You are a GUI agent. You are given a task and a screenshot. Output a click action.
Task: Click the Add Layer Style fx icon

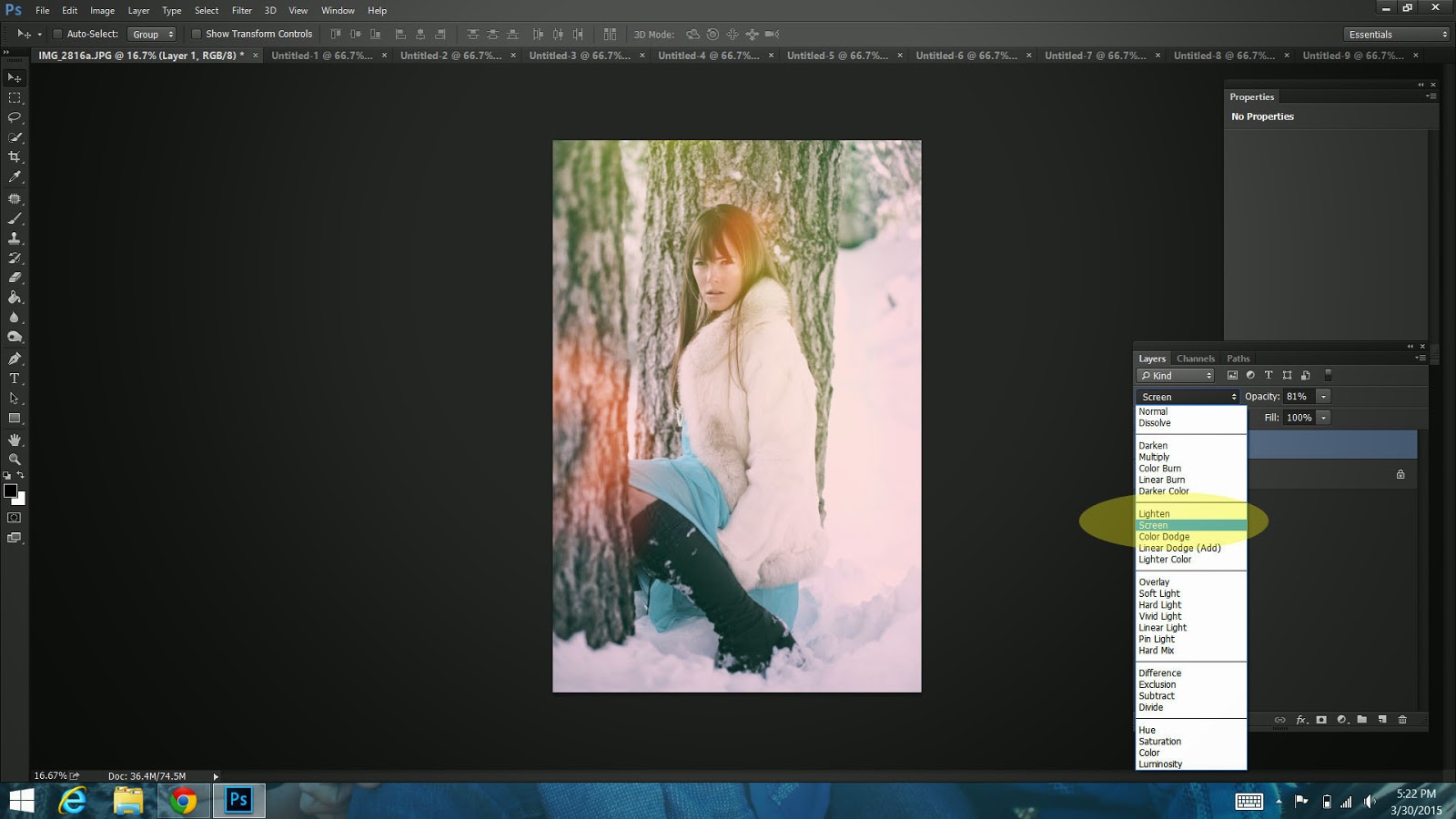click(x=1301, y=720)
